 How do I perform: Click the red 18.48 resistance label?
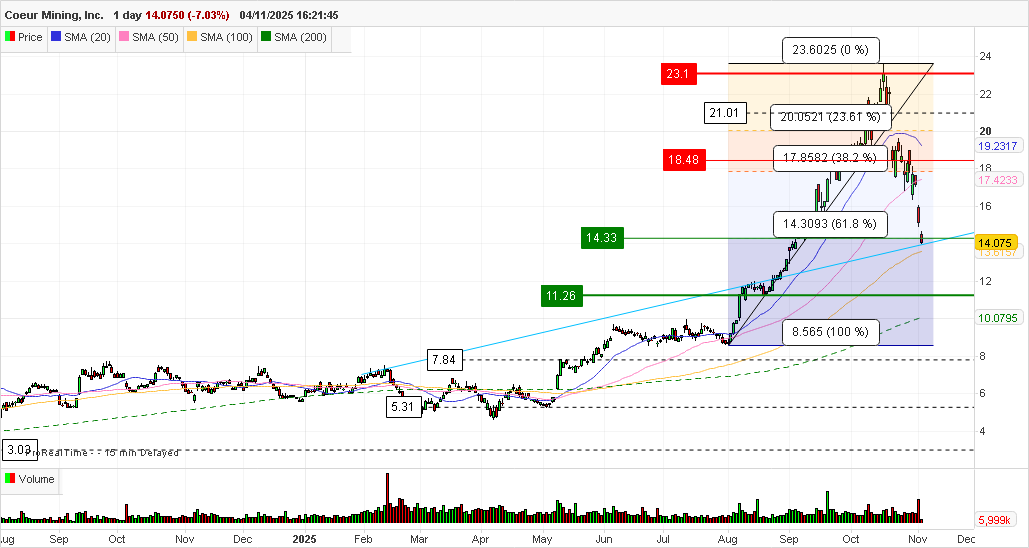[684, 159]
